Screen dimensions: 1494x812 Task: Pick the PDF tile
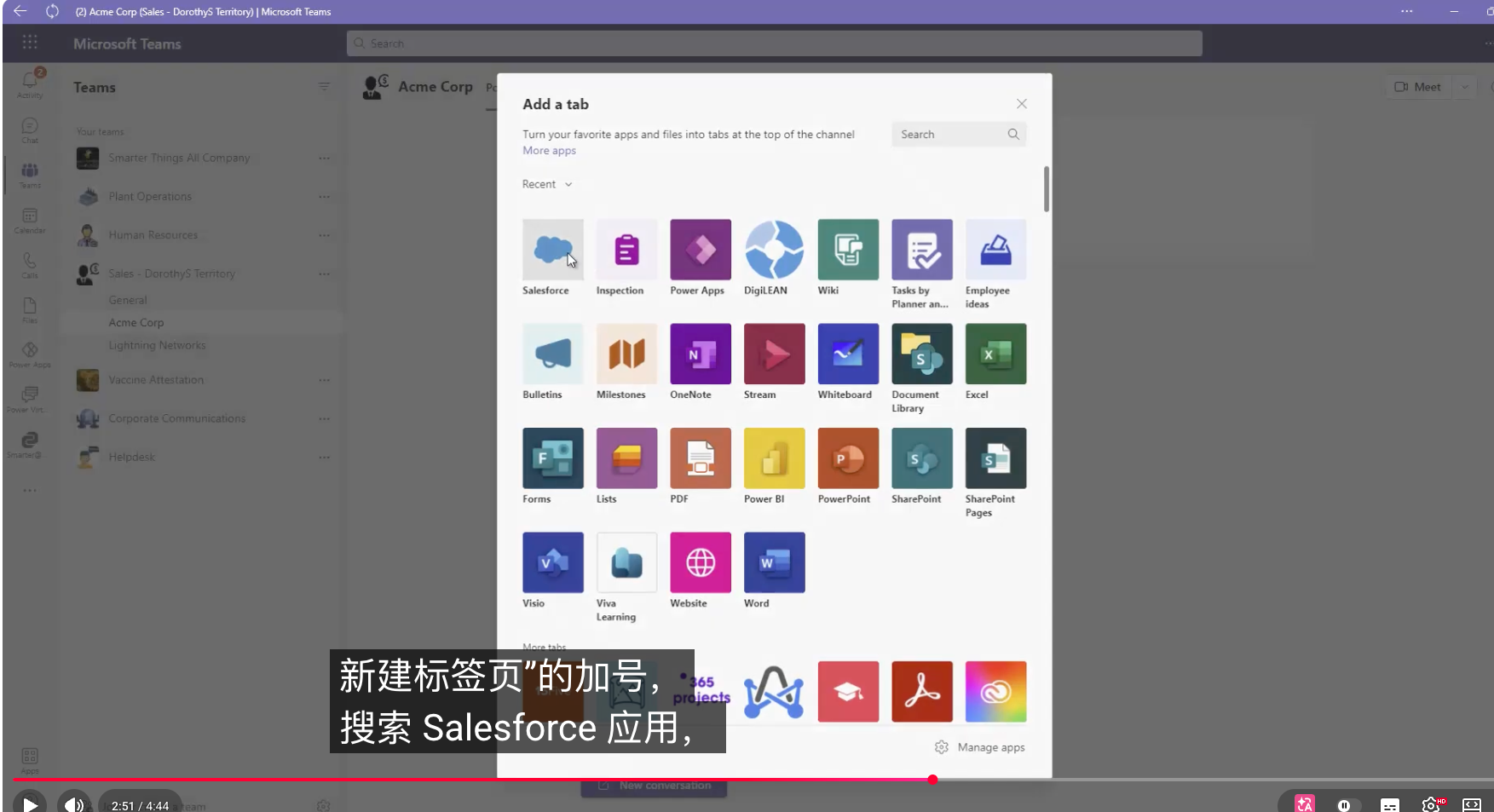[701, 458]
